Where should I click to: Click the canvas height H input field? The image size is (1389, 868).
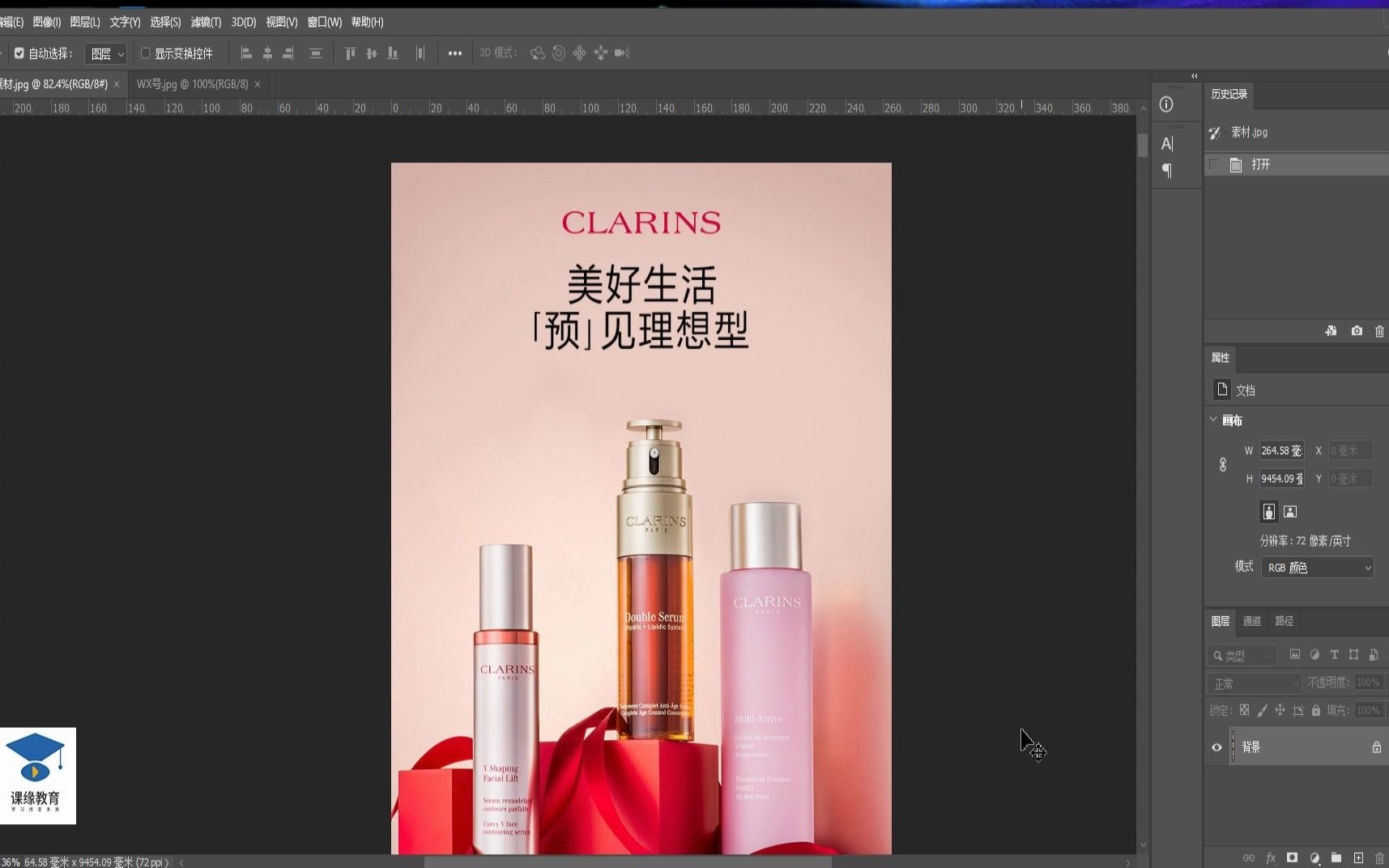(1281, 479)
